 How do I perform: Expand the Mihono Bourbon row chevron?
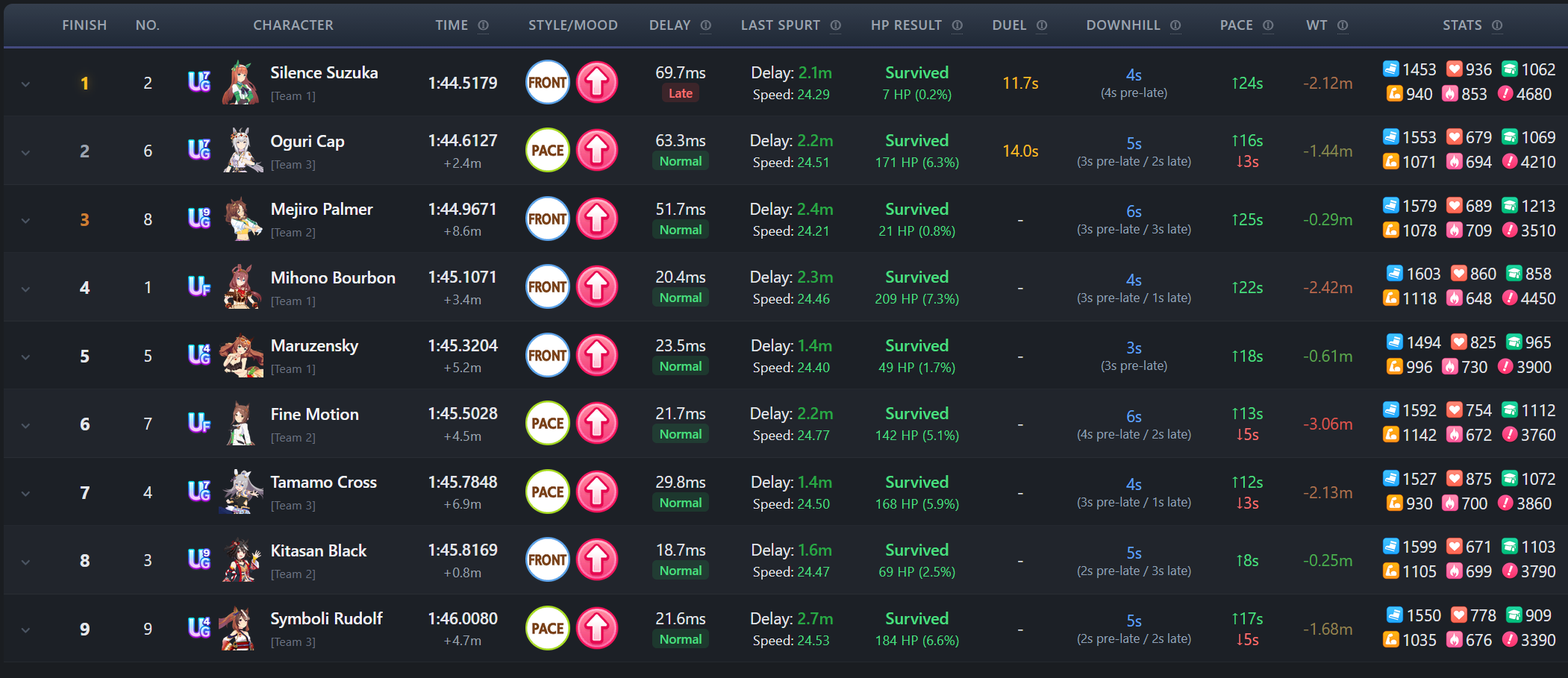click(x=25, y=289)
